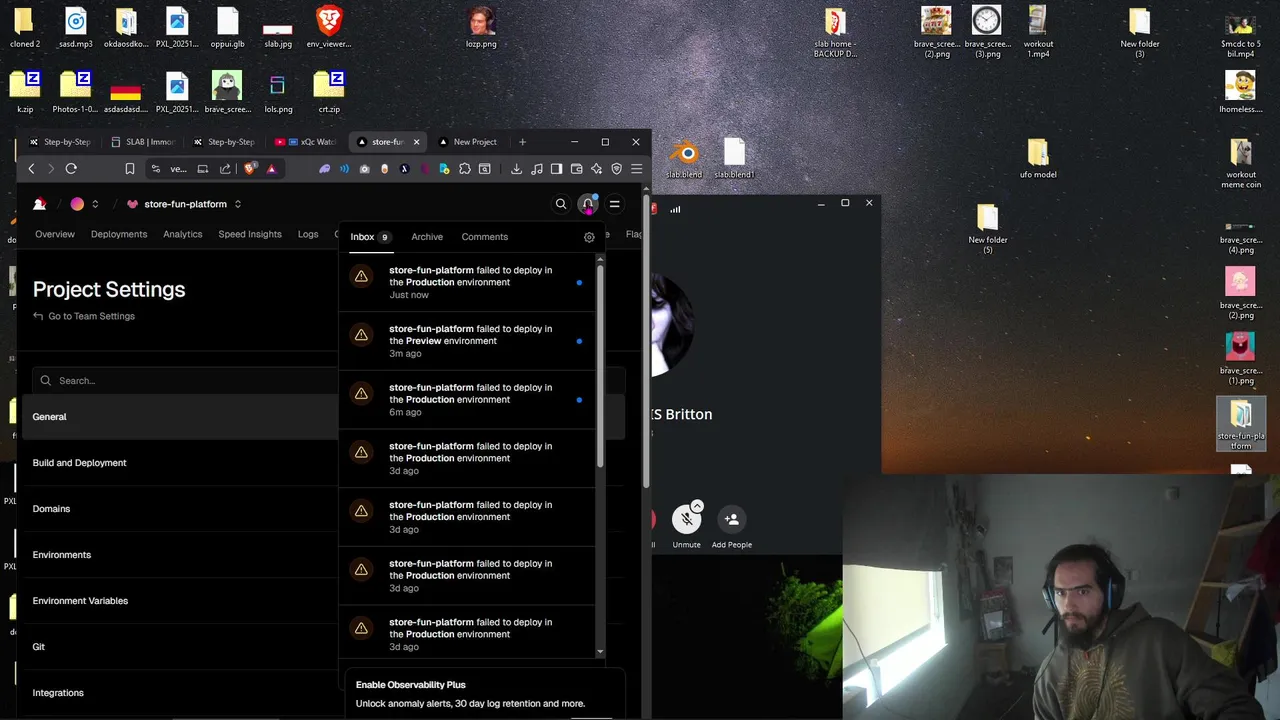Go to Team Settings link
1280x720 pixels.
(84, 316)
